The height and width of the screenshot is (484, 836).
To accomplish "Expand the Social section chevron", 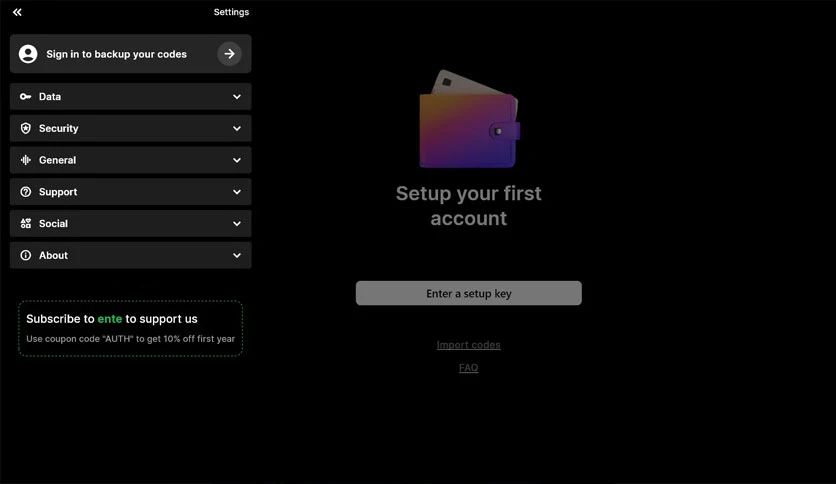I will point(237,224).
